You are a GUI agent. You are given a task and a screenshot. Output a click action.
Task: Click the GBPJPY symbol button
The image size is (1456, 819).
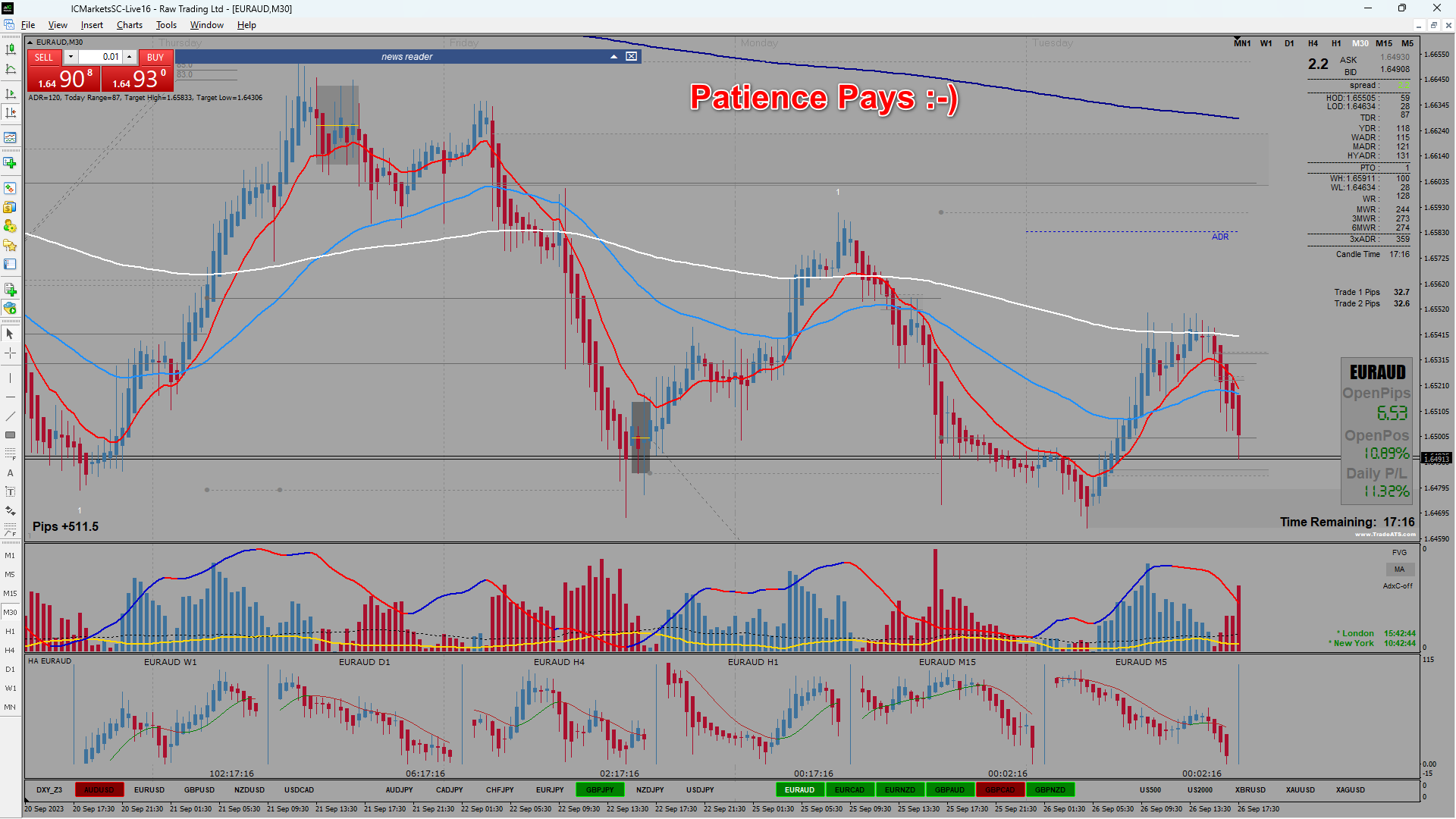coord(600,790)
